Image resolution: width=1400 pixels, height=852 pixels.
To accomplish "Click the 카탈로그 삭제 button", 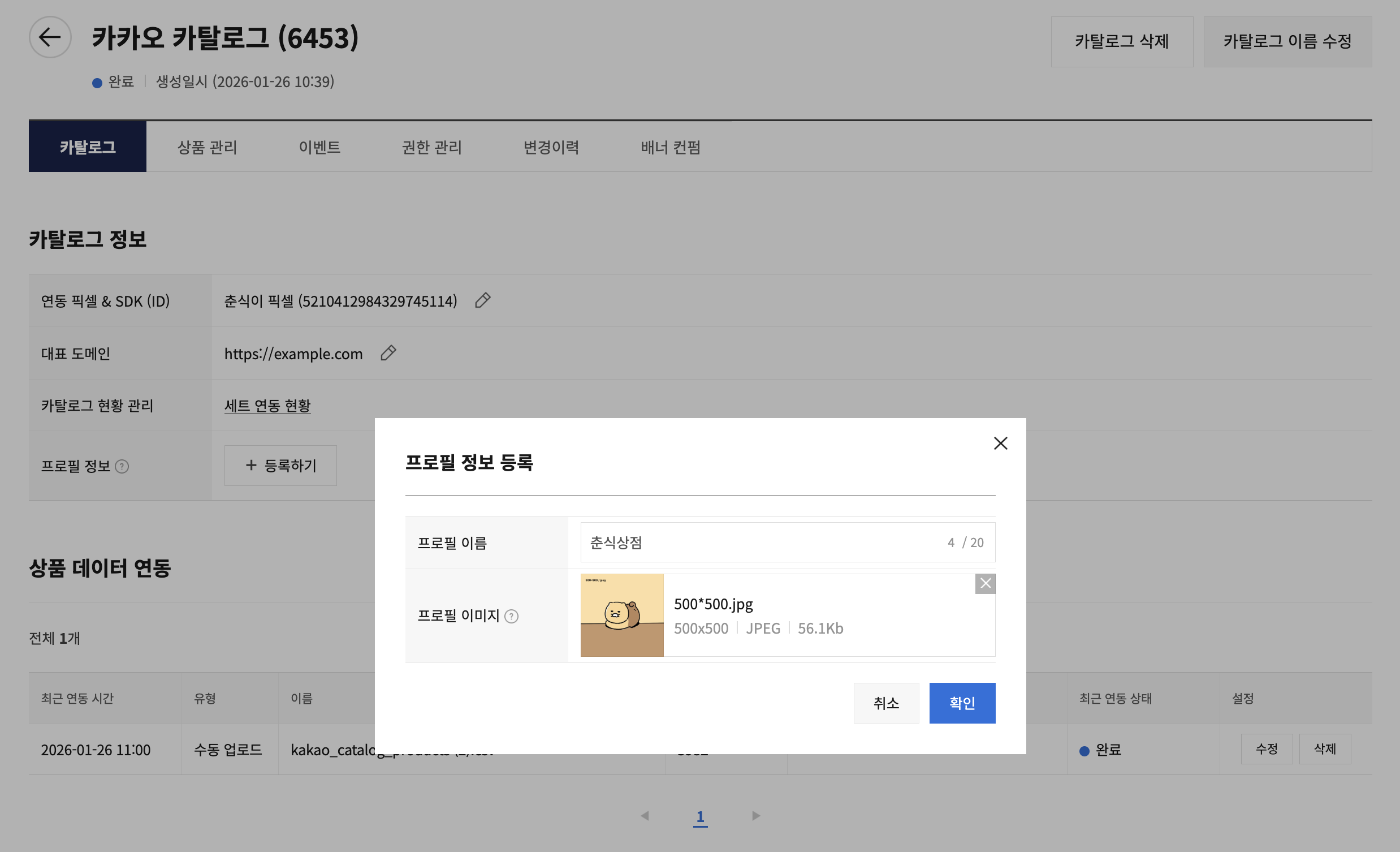I will tap(1122, 41).
